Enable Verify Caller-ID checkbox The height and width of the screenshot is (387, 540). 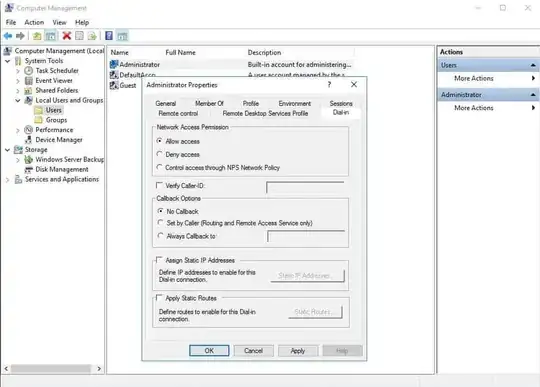point(159,185)
